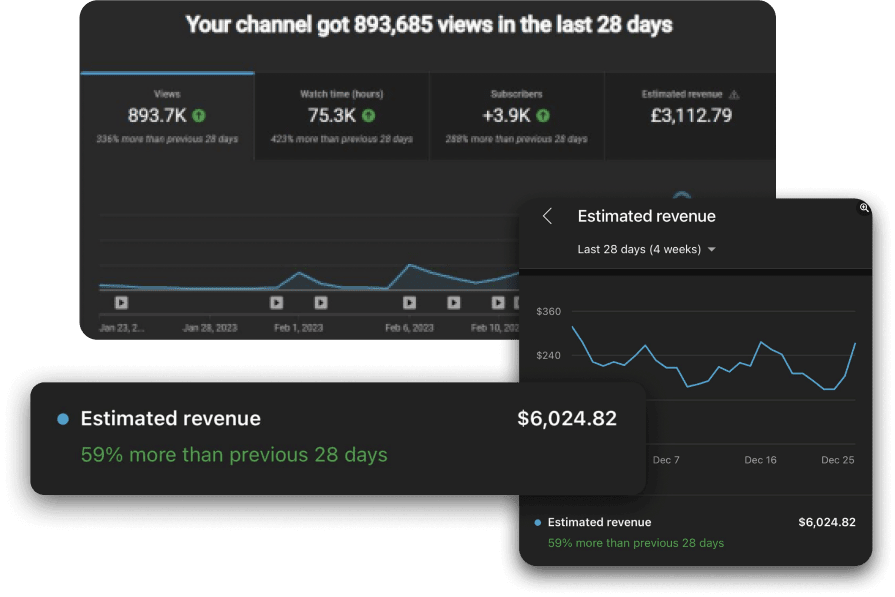Click the $360 axis label on revenue chart
Screen dimensions: 895x597
pos(549,312)
